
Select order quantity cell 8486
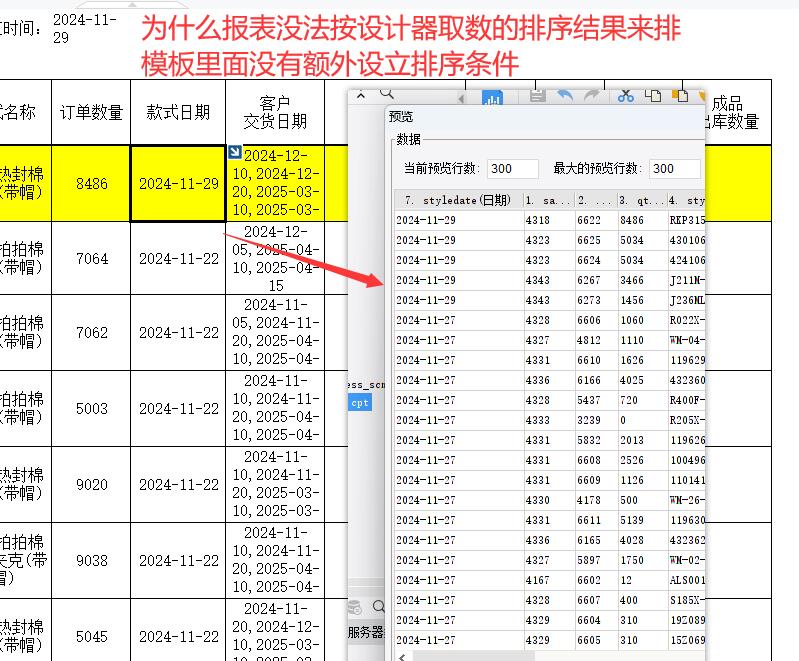[91, 184]
